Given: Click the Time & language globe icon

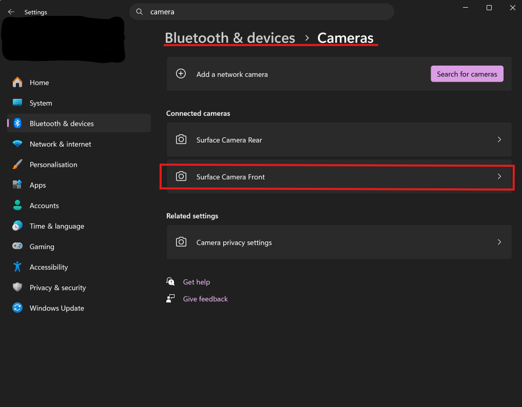Looking at the screenshot, I should (x=17, y=226).
